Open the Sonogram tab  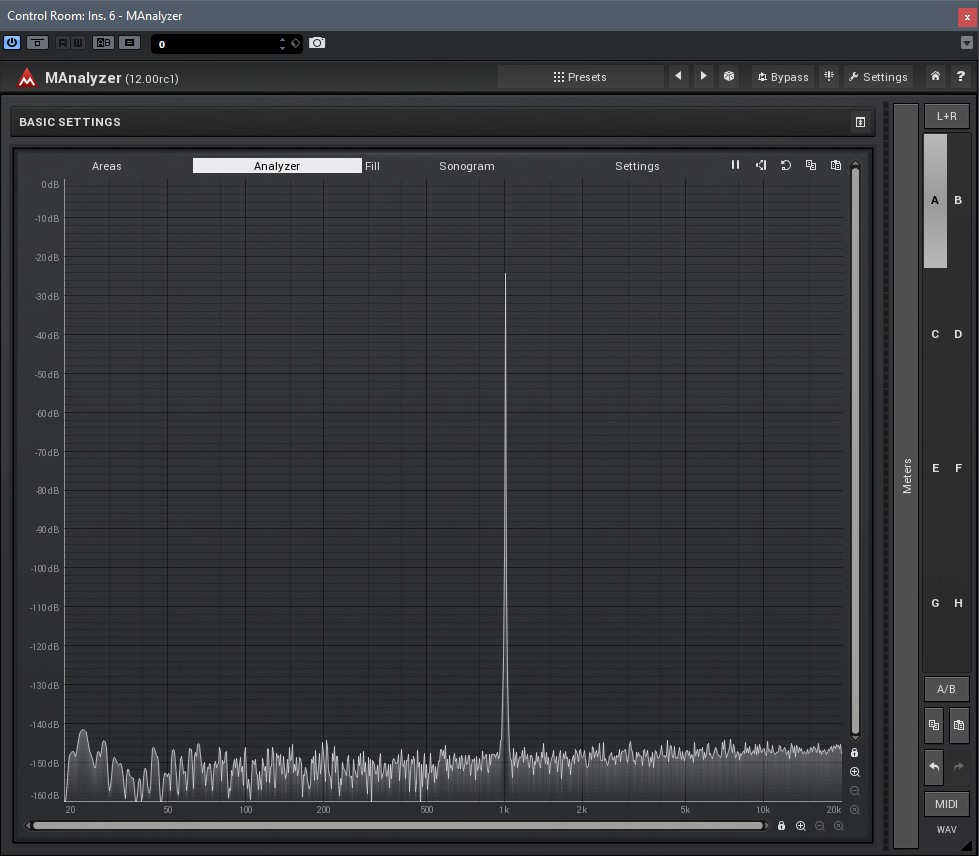coord(466,166)
